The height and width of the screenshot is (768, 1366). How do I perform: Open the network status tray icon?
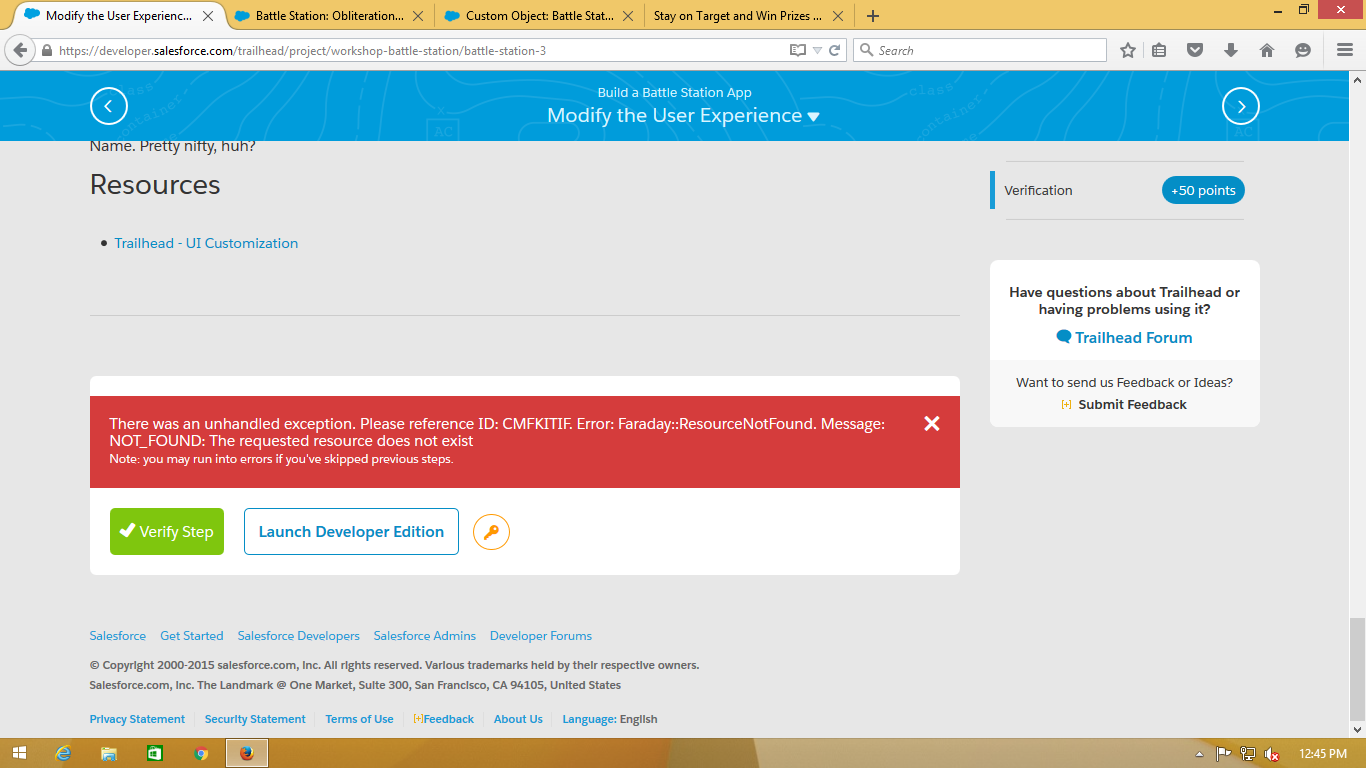click(1248, 753)
